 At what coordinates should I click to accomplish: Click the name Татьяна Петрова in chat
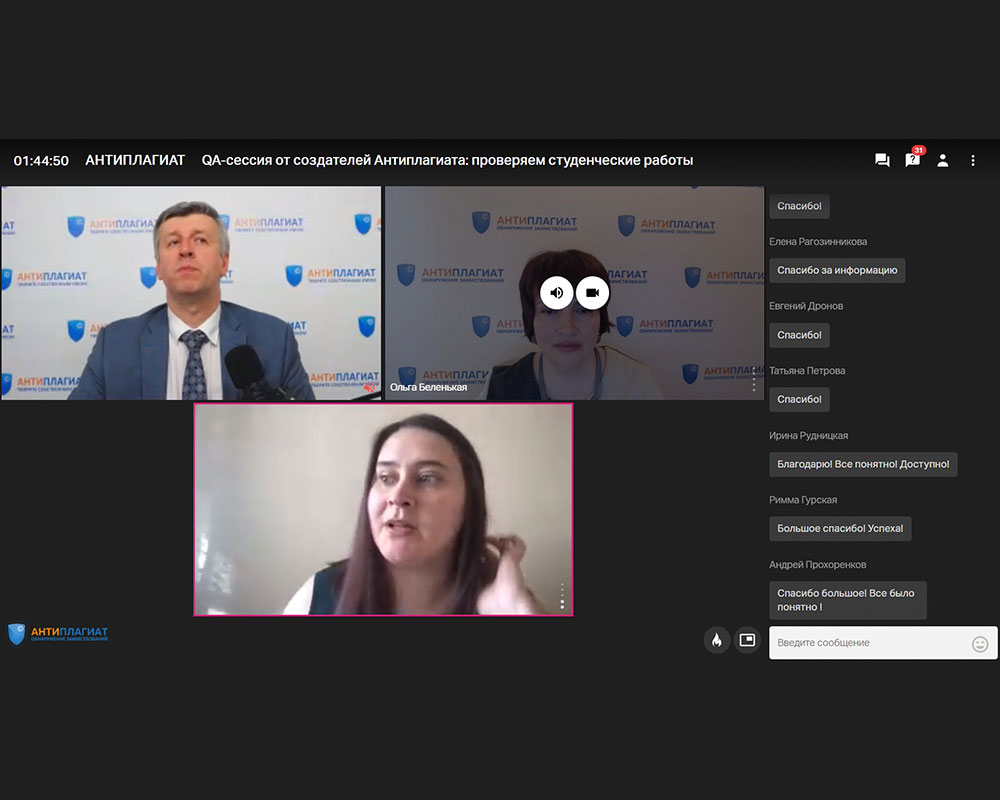tap(807, 371)
